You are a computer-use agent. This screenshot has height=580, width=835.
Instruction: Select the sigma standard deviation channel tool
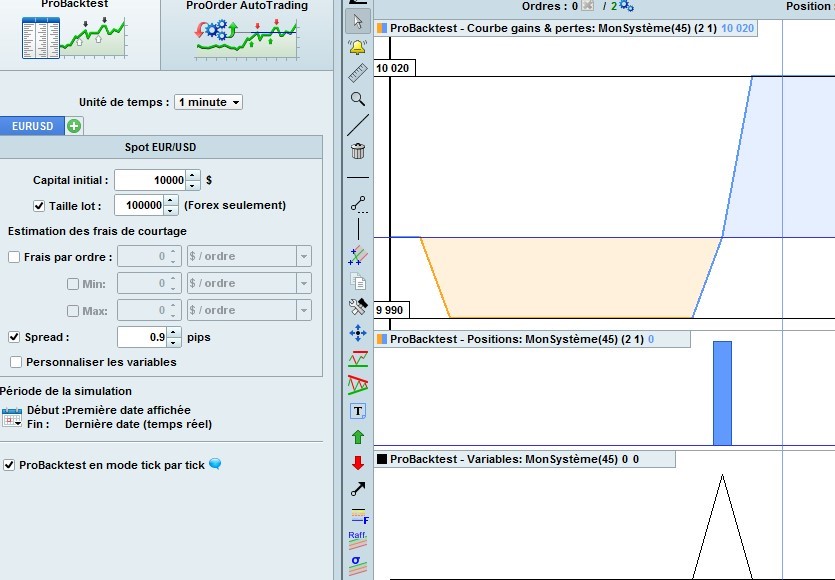point(358,566)
